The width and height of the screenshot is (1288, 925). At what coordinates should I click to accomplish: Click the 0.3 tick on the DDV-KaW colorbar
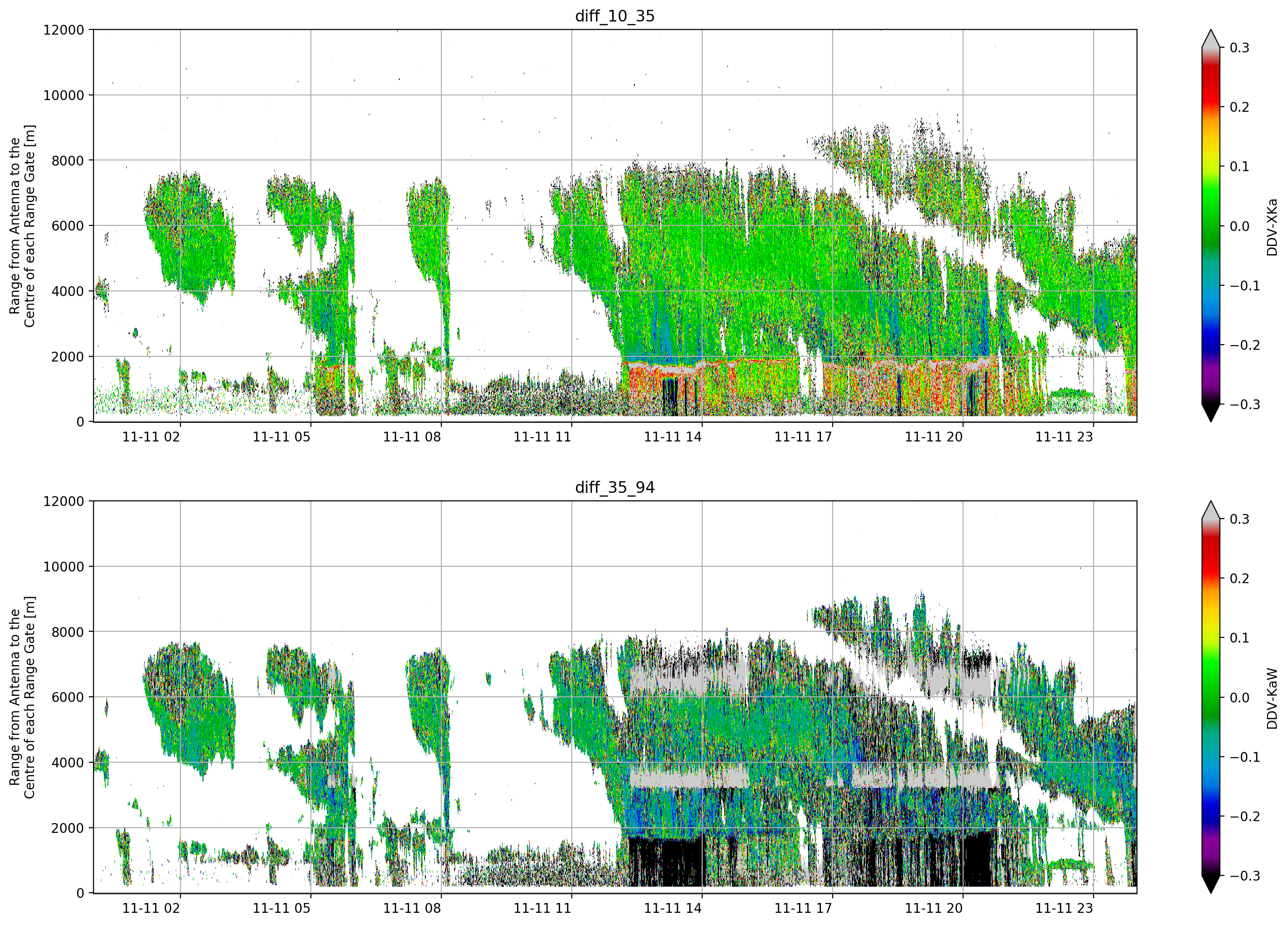click(x=1240, y=519)
